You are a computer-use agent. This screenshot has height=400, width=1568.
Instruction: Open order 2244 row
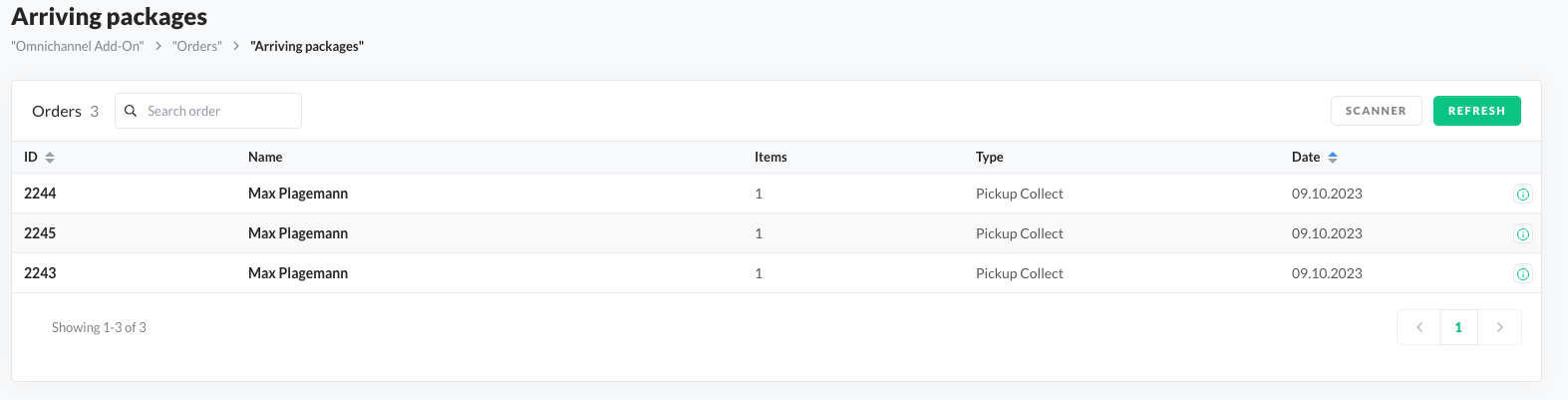tap(40, 194)
